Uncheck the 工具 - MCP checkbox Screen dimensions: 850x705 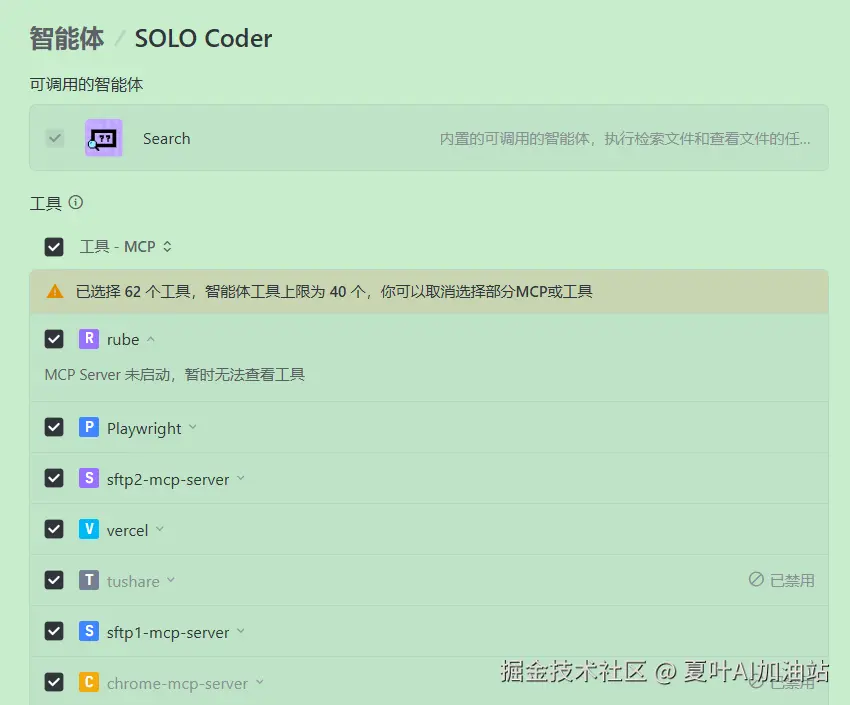tap(54, 247)
